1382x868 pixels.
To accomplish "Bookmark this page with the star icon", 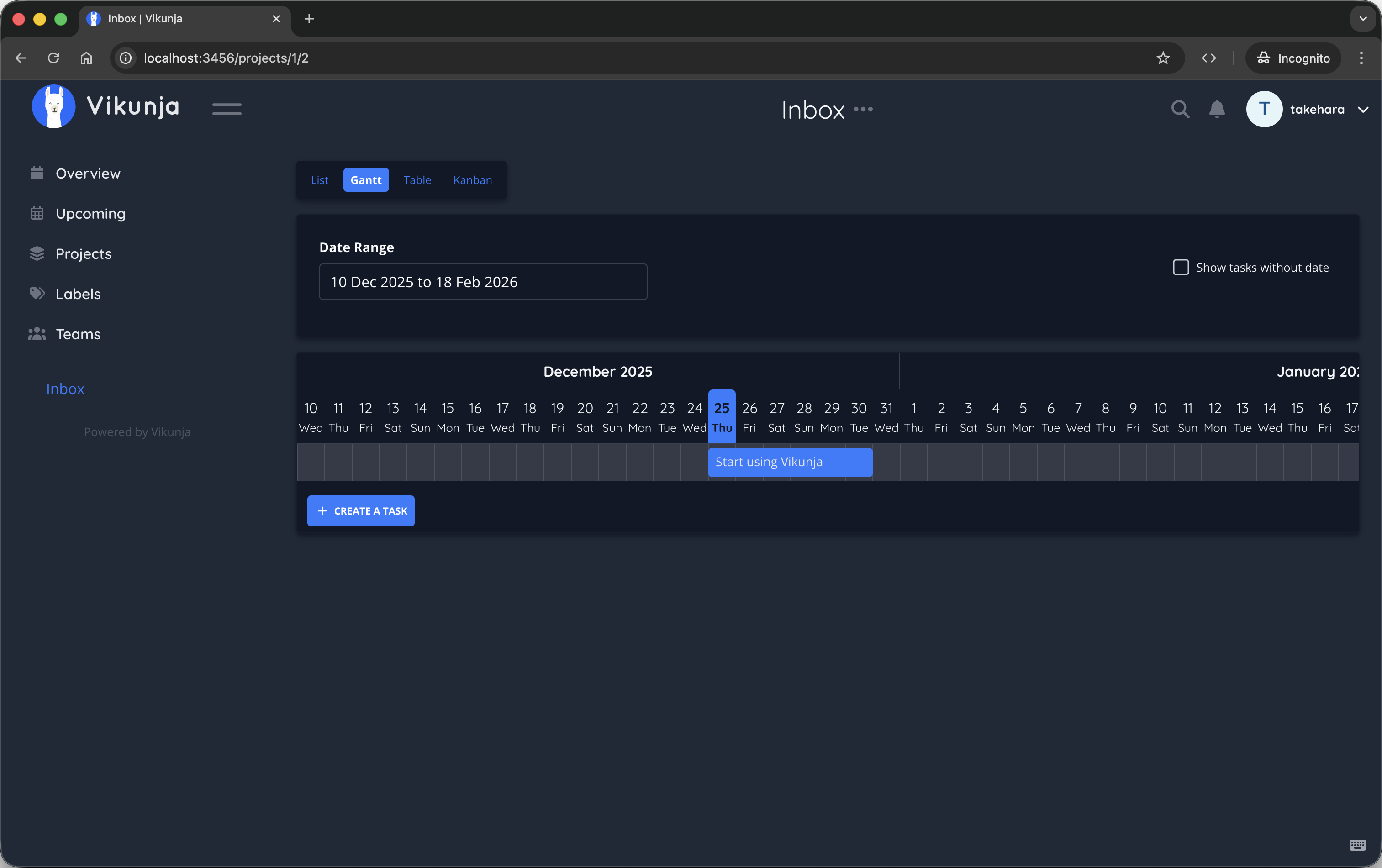I will coord(1163,58).
